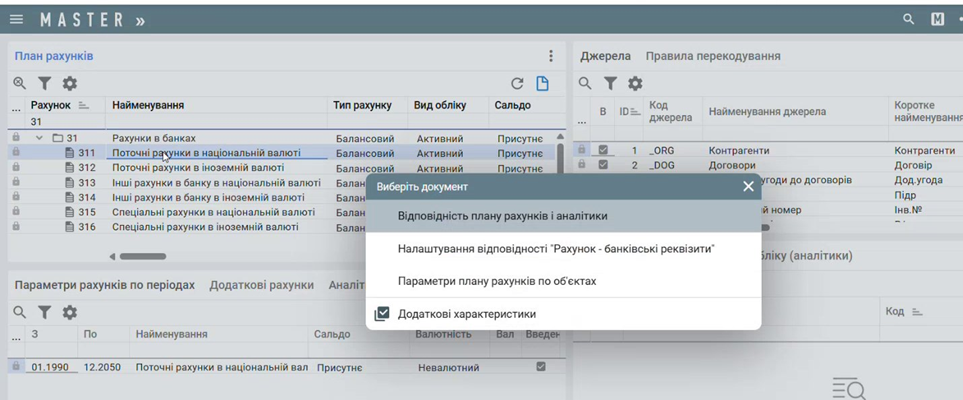Open settings gear in План рахунків toolbar

(69, 84)
